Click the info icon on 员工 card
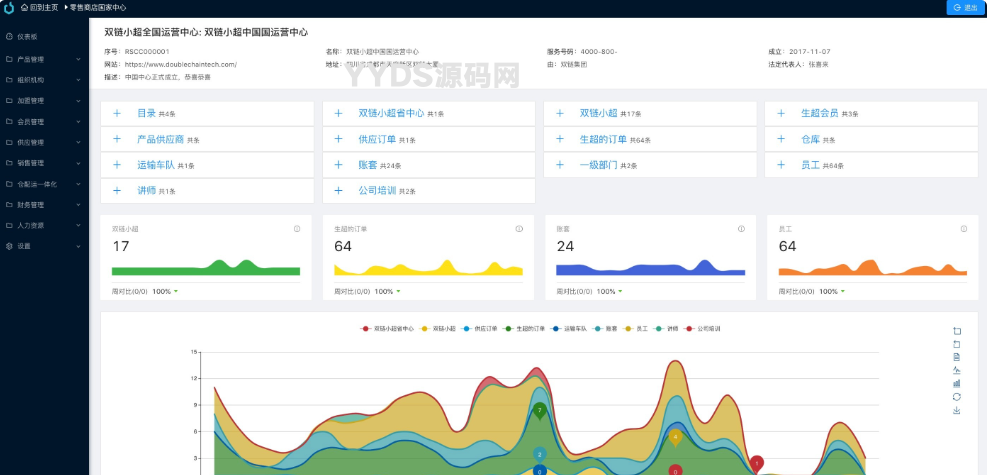This screenshot has height=475, width=988. 962,229
